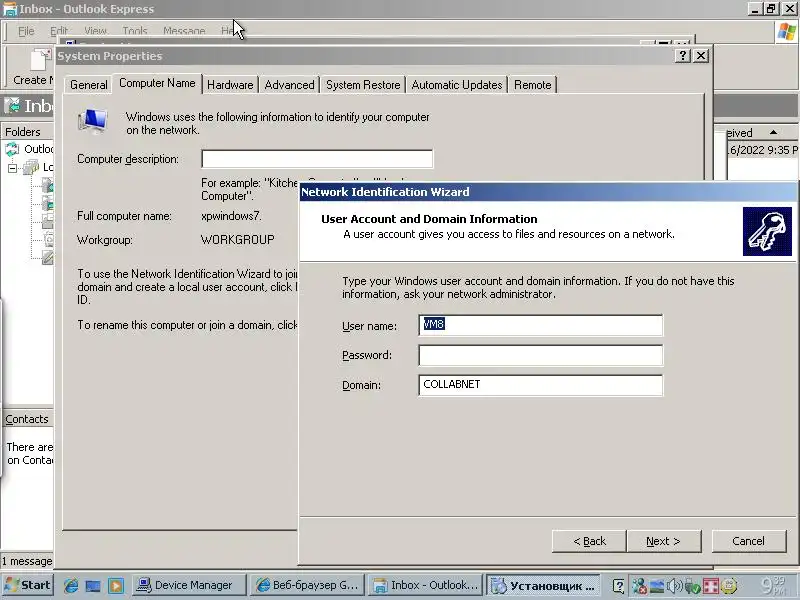Click the Back button in the wizard
Image resolution: width=800 pixels, height=600 pixels.
point(589,541)
